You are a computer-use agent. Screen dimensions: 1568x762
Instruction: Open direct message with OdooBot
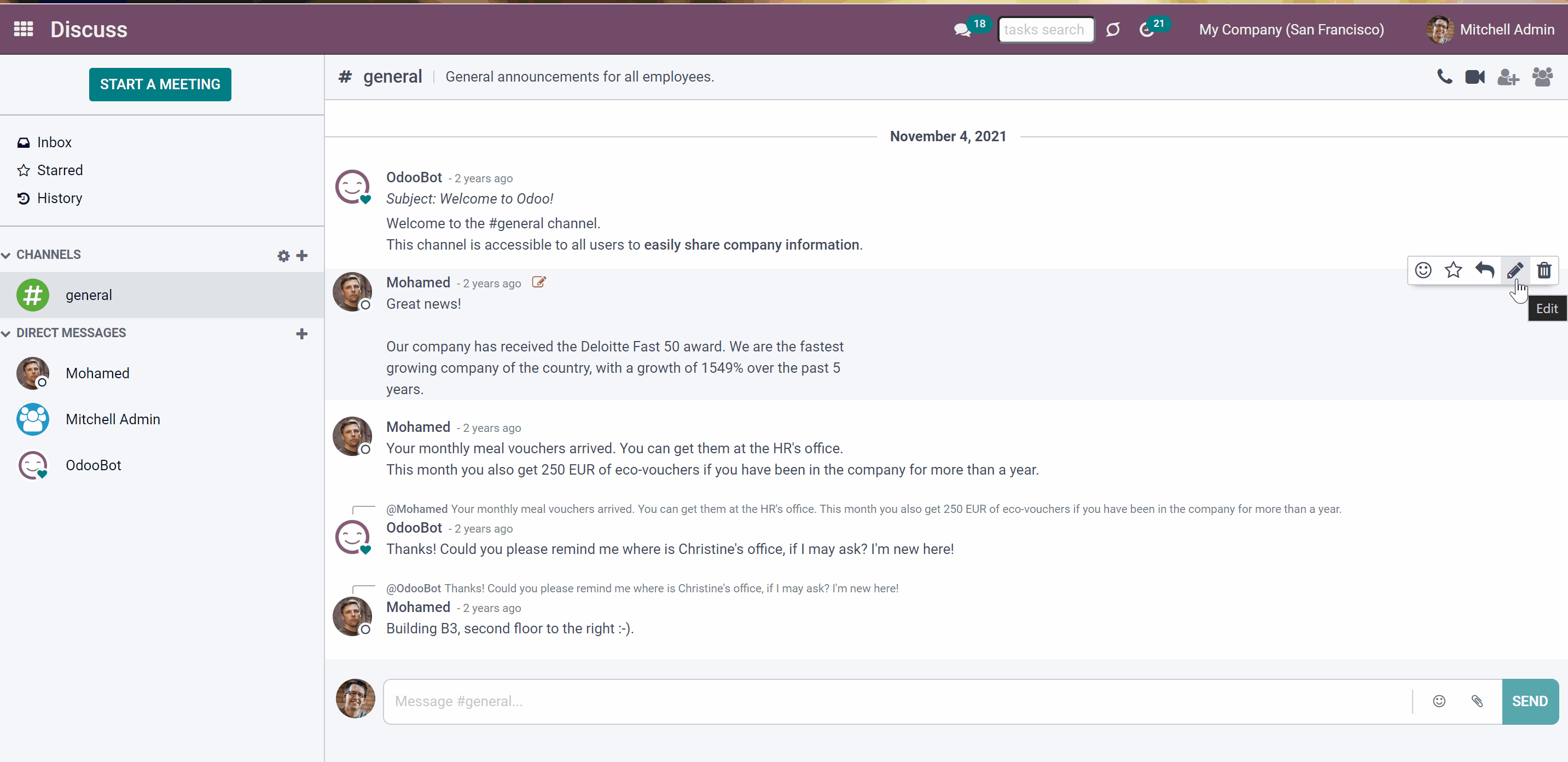(x=162, y=465)
